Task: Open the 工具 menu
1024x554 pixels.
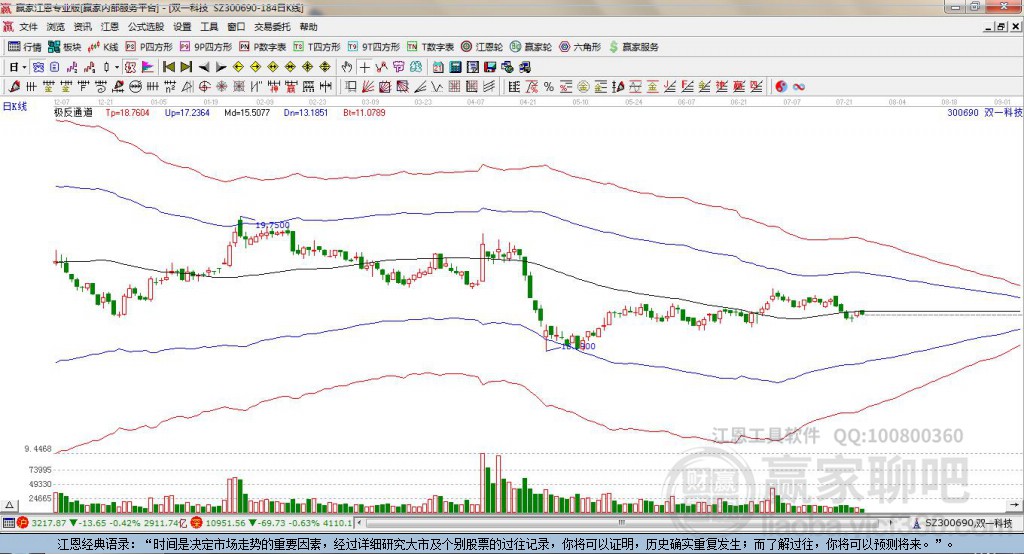Action: (209, 27)
